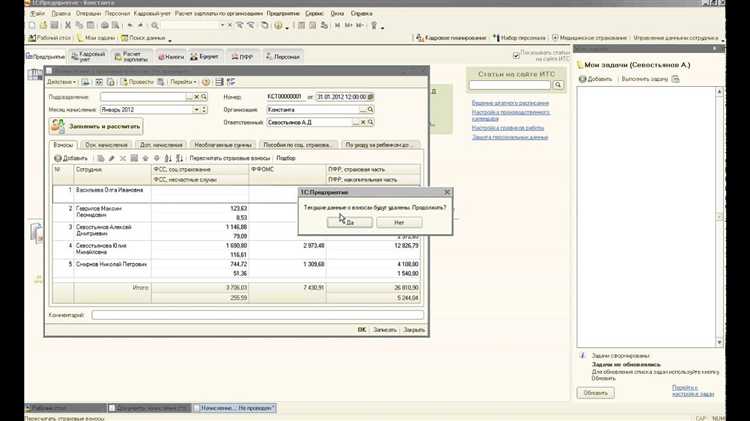Switch to the Доп. начисления tab
This screenshot has height=421, width=750.
coord(161,144)
